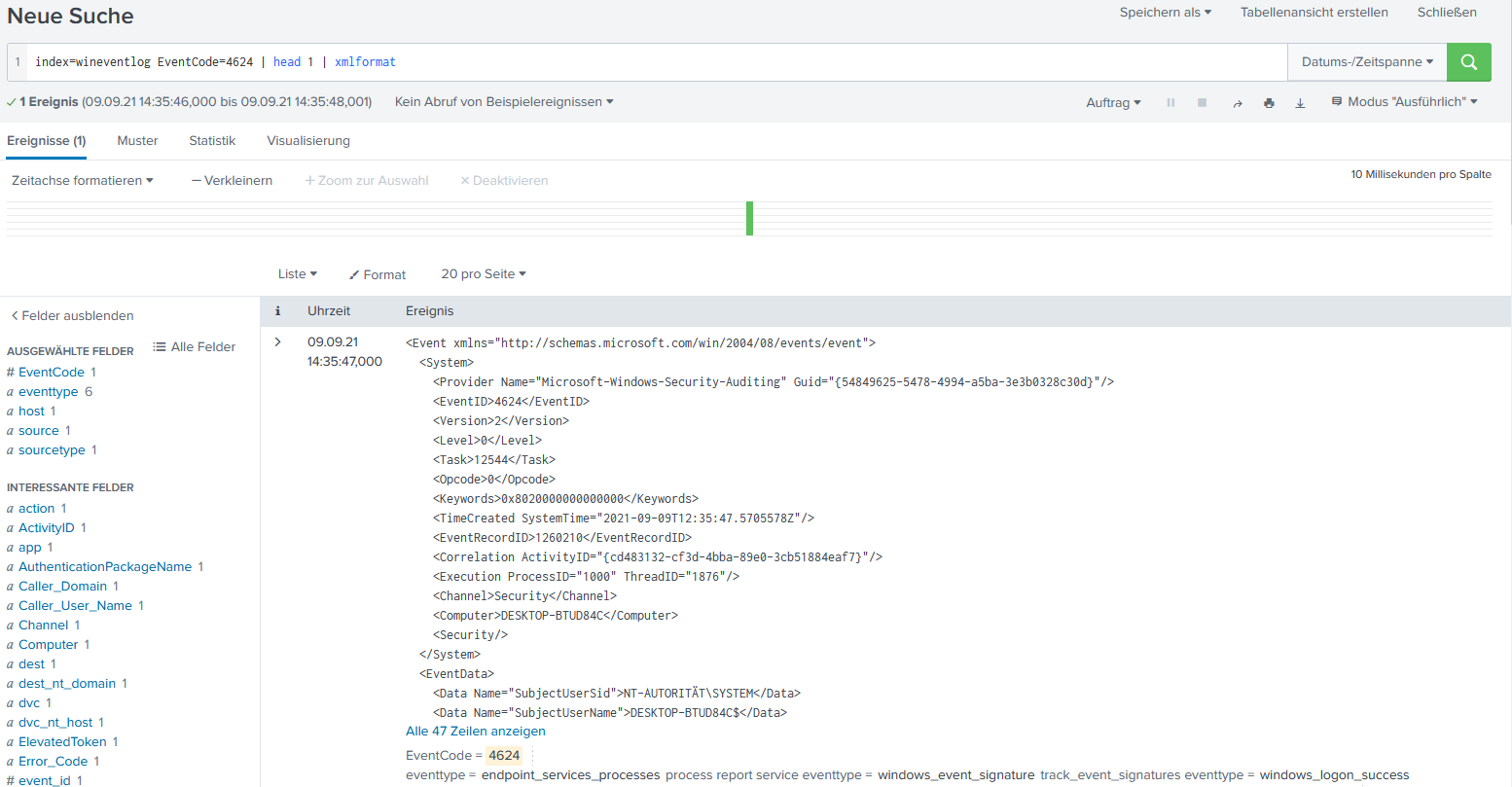Click Verkleinern to zoom out timeline
The height and width of the screenshot is (787, 1512).
232,181
